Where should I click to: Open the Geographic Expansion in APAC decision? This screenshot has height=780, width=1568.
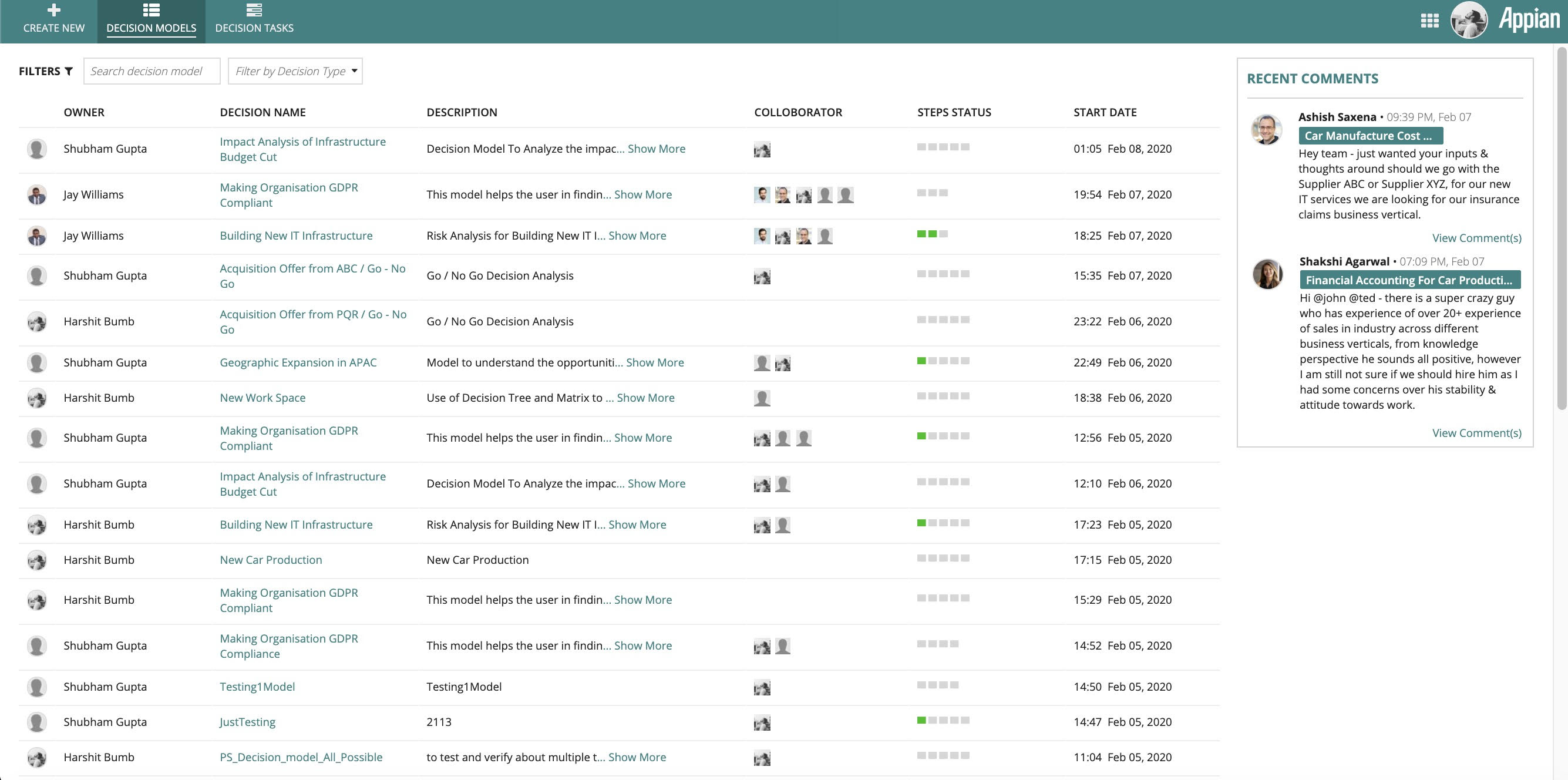(x=298, y=362)
